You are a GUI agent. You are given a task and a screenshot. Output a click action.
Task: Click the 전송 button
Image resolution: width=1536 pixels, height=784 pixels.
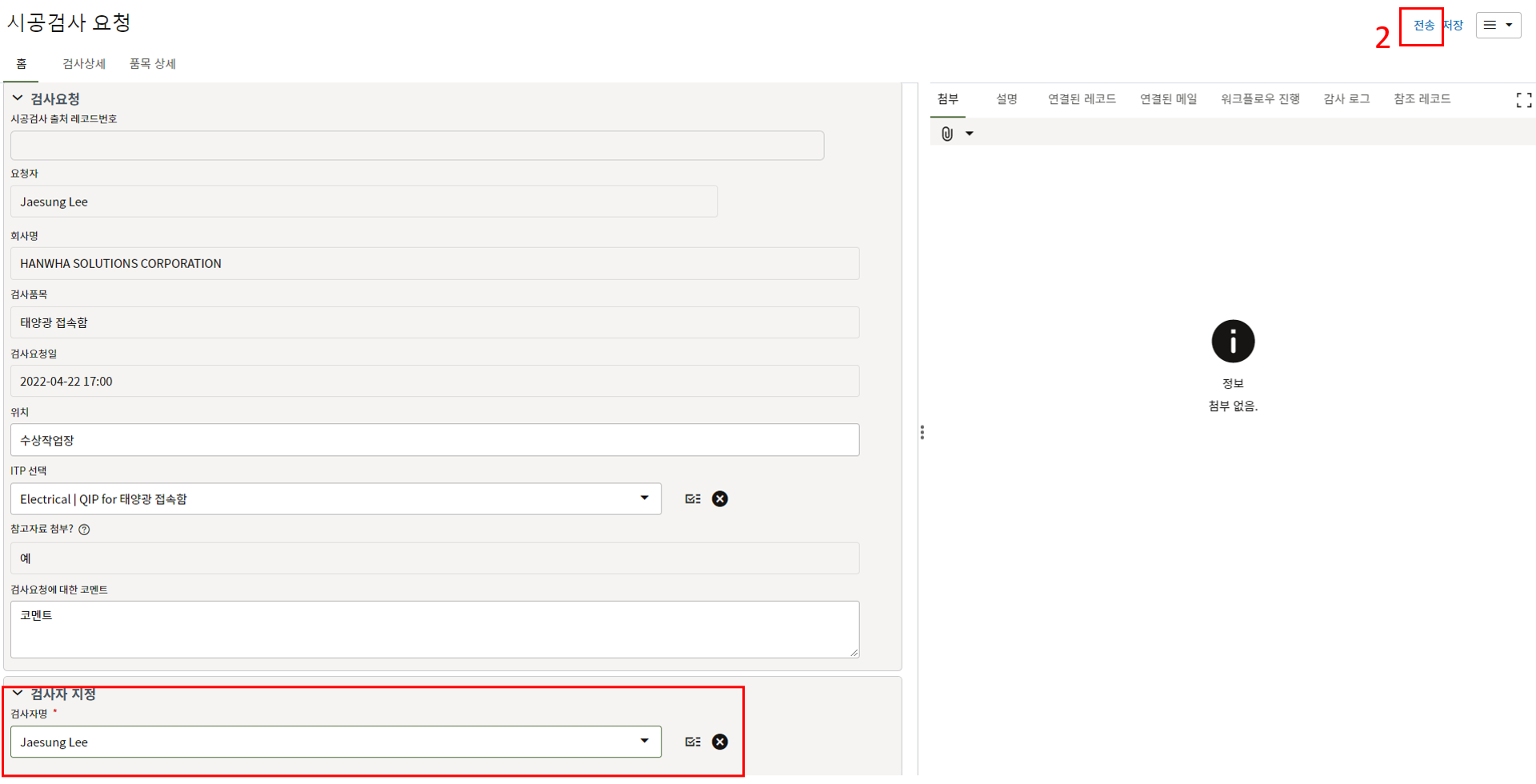point(1423,26)
